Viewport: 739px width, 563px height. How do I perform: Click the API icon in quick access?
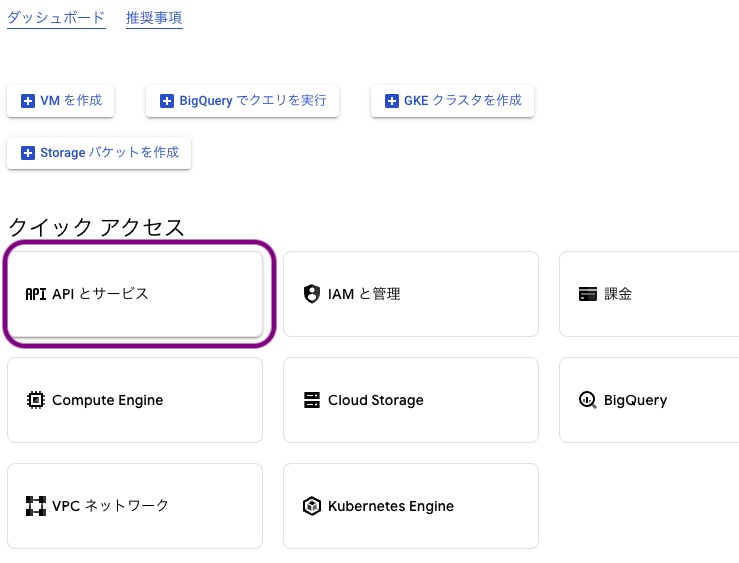36,294
